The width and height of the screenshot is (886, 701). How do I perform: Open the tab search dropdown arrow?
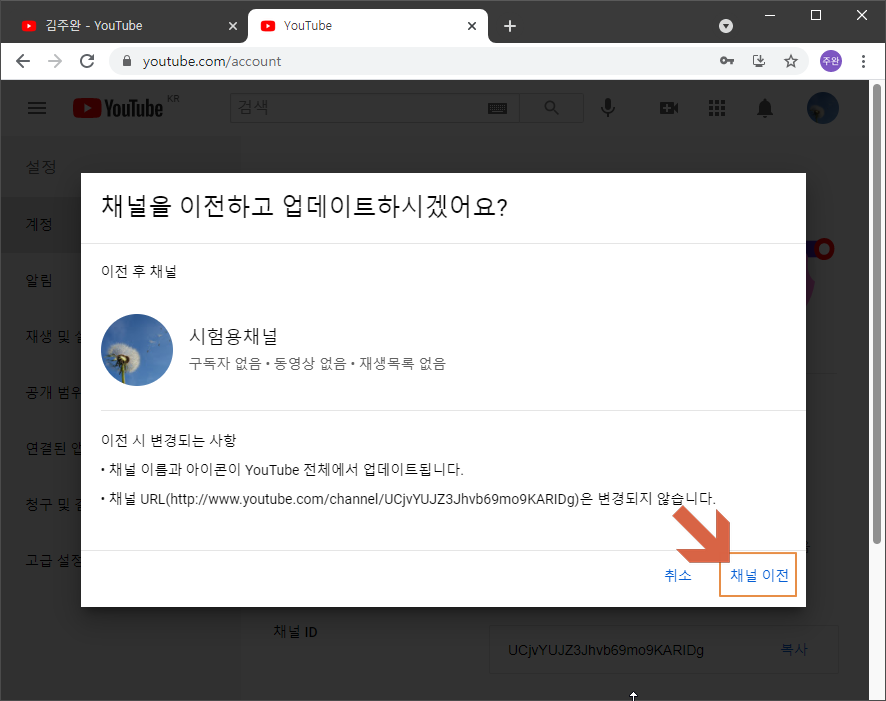(726, 26)
